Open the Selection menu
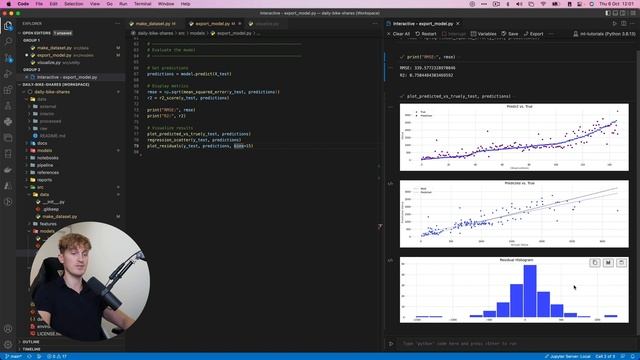The height and width of the screenshot is (360, 640). 73,4
